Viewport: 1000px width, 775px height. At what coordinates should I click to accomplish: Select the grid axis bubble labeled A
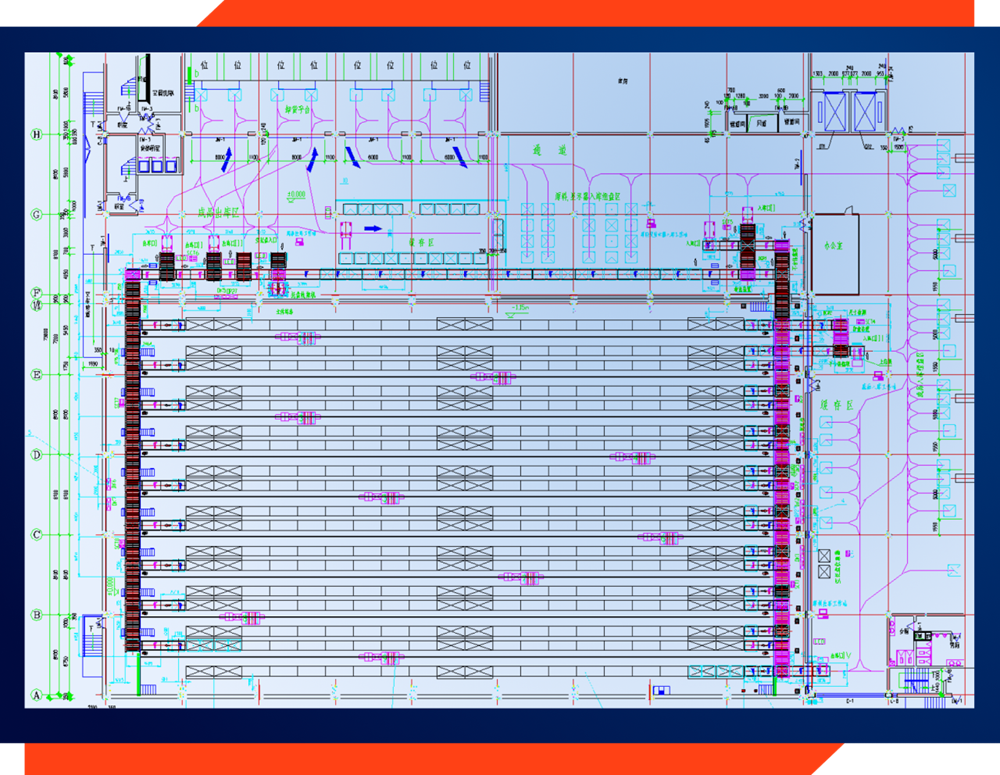coord(38,695)
